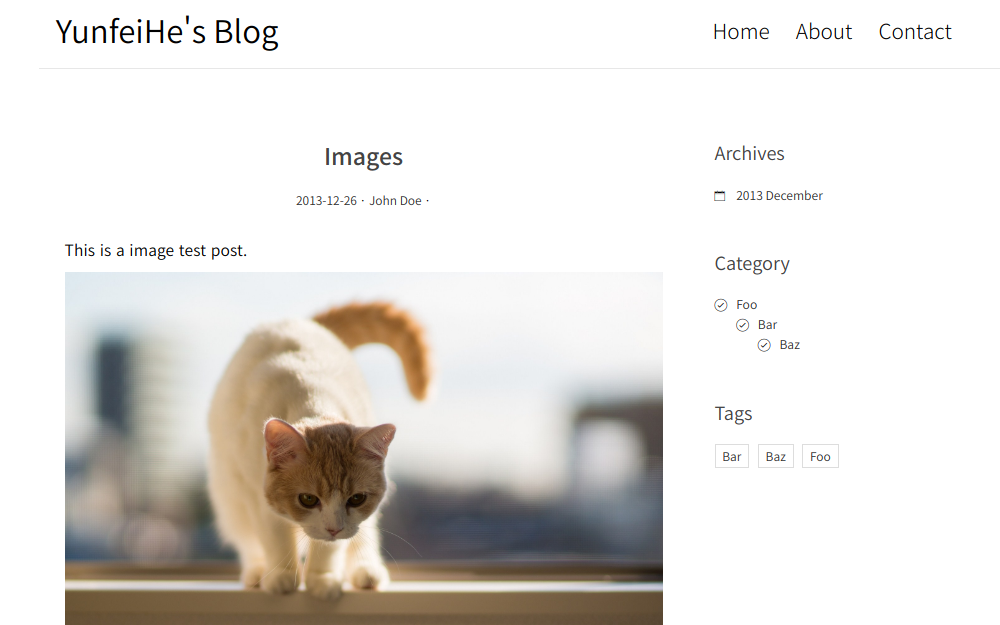
Task: Open the About page
Action: coord(824,32)
